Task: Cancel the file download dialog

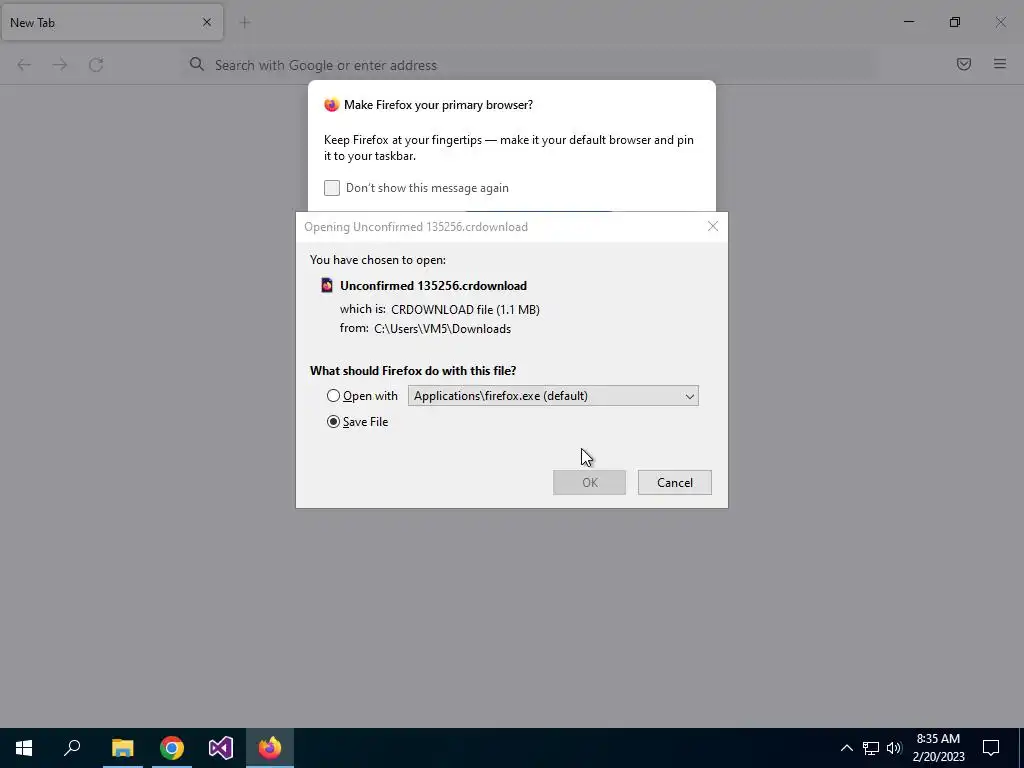Action: pos(675,483)
